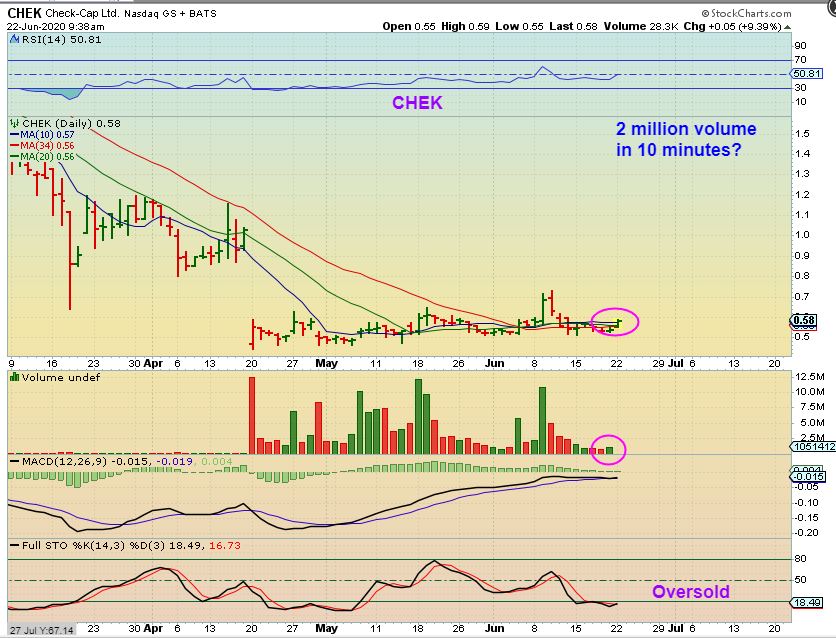Click the 'High 0.59' header value
The height and width of the screenshot is (638, 836).
point(465,27)
